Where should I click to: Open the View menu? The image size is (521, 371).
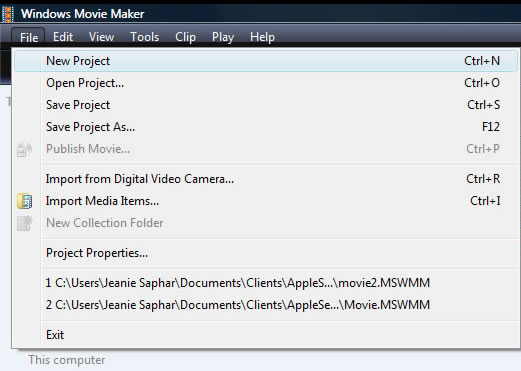[x=101, y=37]
